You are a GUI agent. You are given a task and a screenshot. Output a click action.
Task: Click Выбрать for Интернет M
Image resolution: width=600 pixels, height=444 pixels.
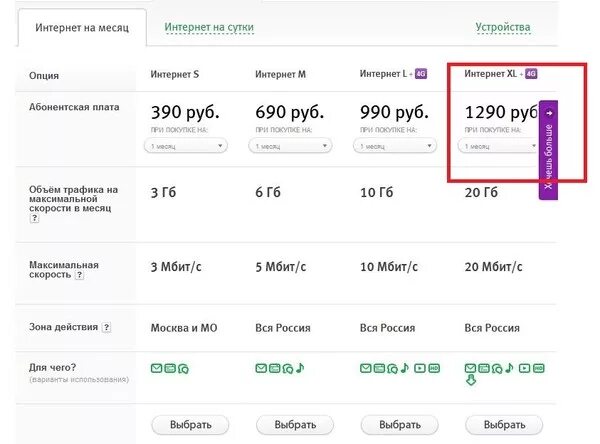pos(295,425)
